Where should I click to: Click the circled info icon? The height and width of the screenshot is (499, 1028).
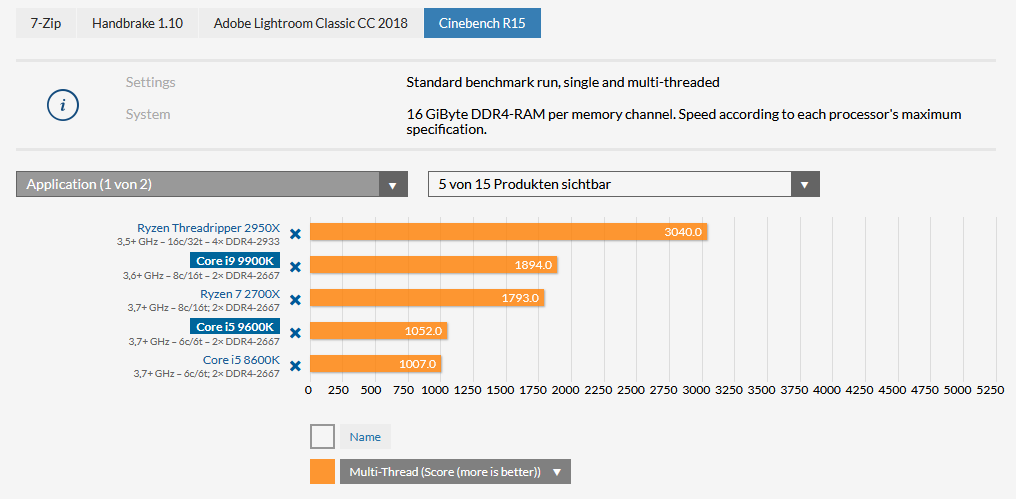[x=63, y=104]
